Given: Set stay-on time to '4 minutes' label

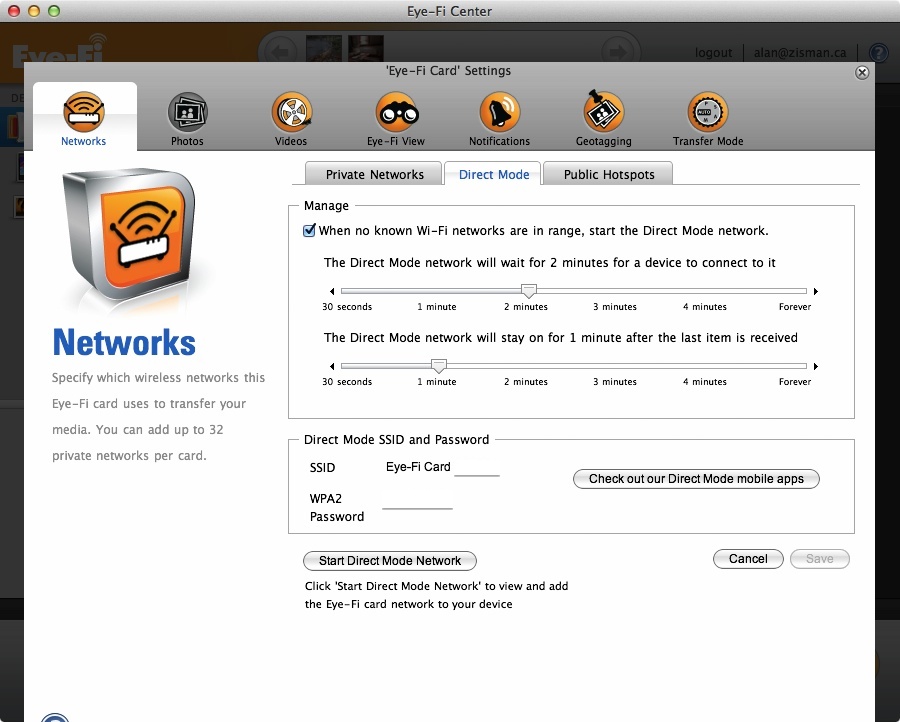Looking at the screenshot, I should point(704,382).
